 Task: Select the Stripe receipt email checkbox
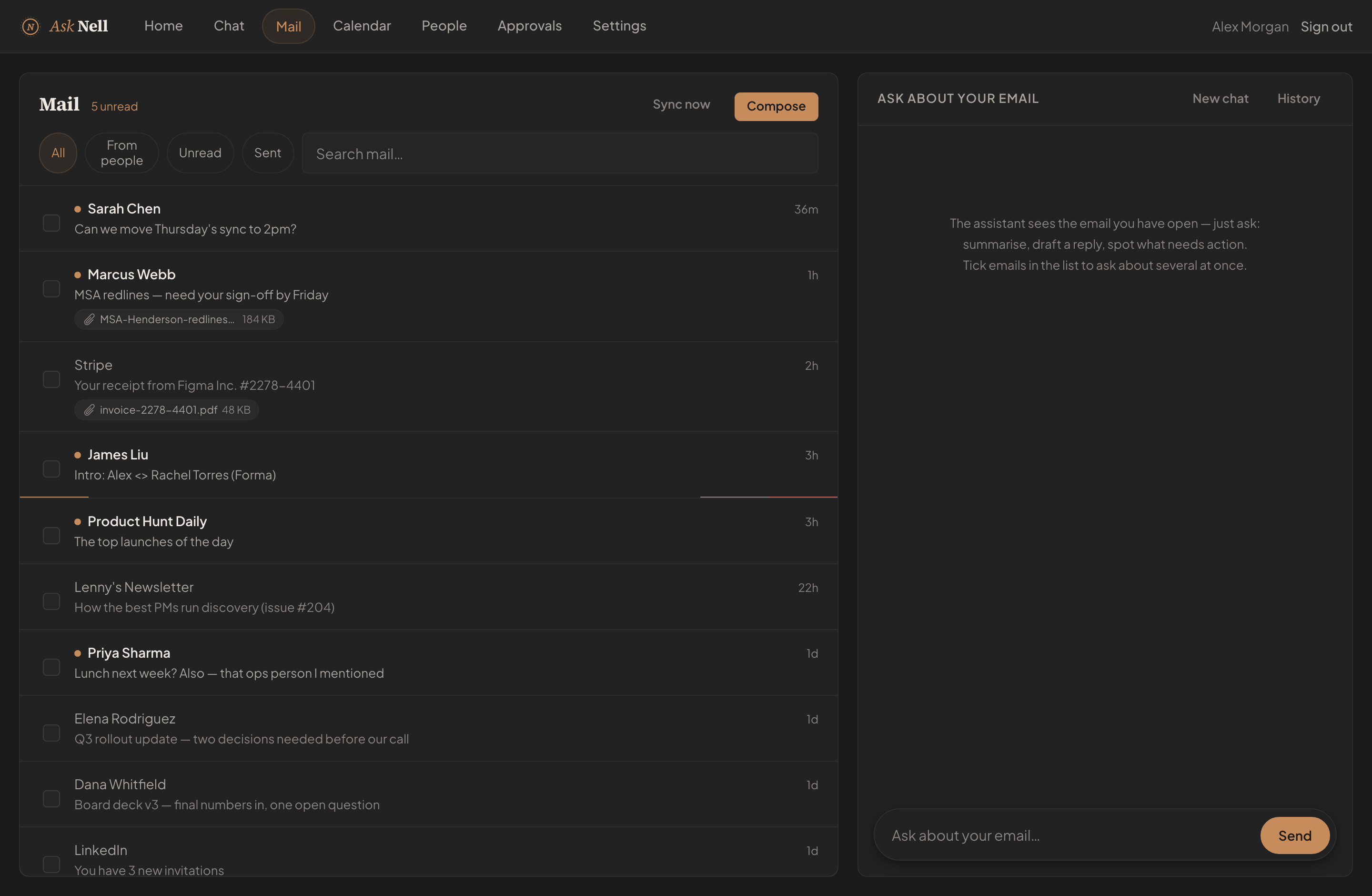pyautogui.click(x=51, y=379)
